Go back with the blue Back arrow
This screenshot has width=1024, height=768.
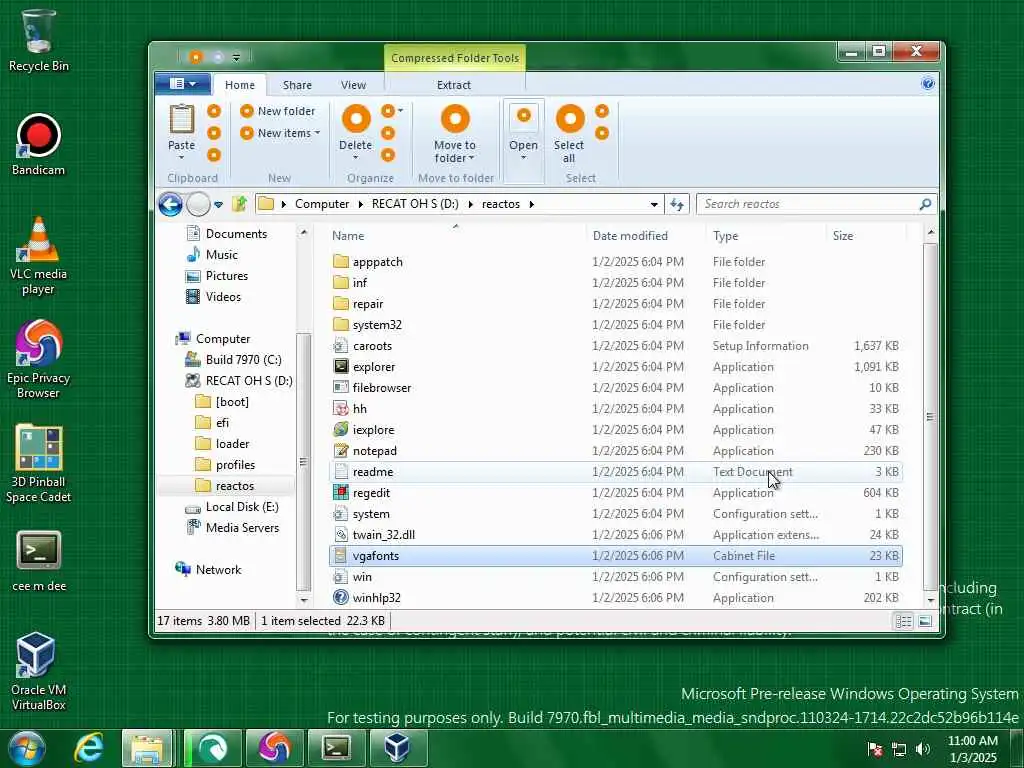tap(170, 204)
